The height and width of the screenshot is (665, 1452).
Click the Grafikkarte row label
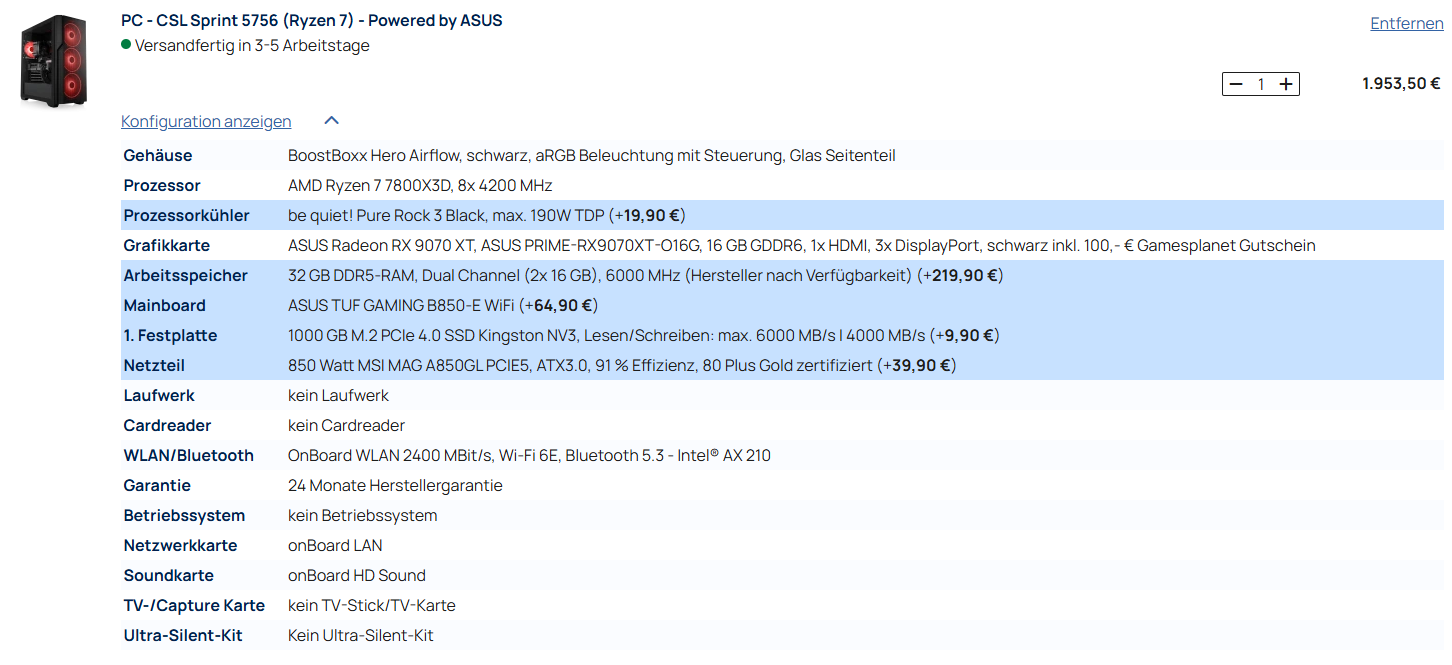[x=167, y=245]
